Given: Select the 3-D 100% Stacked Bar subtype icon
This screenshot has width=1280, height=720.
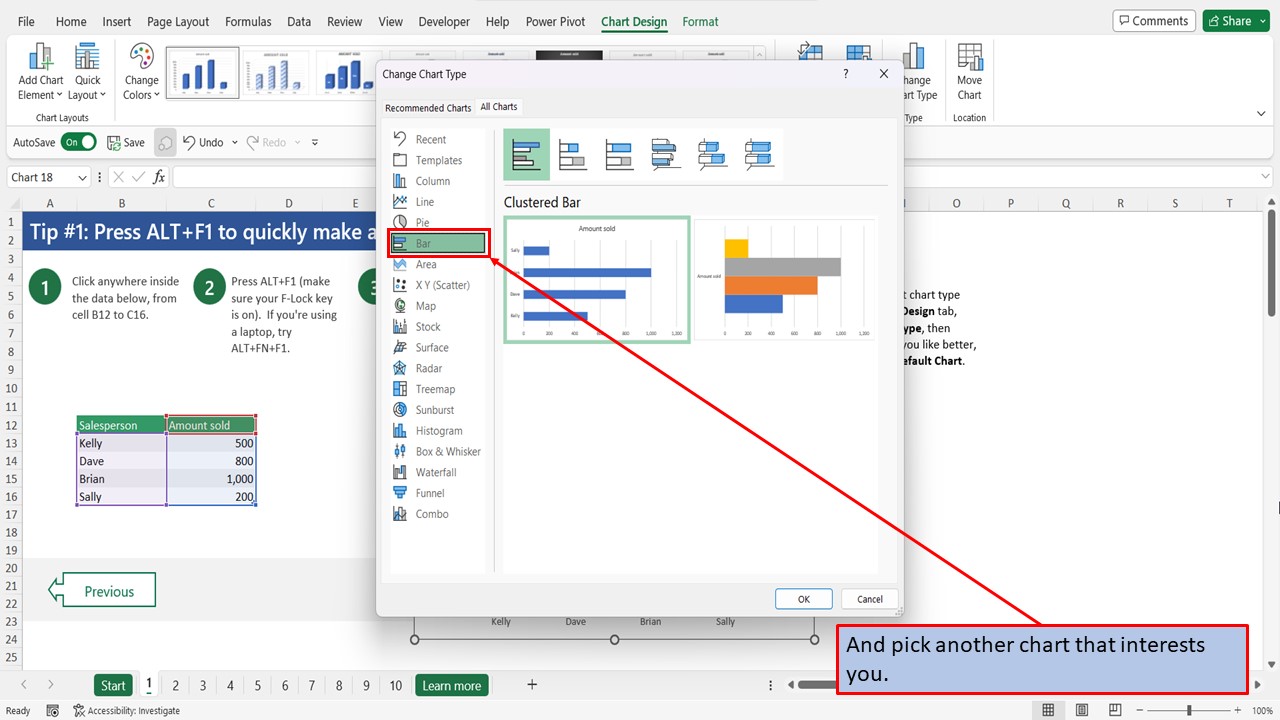Looking at the screenshot, I should click(x=759, y=154).
